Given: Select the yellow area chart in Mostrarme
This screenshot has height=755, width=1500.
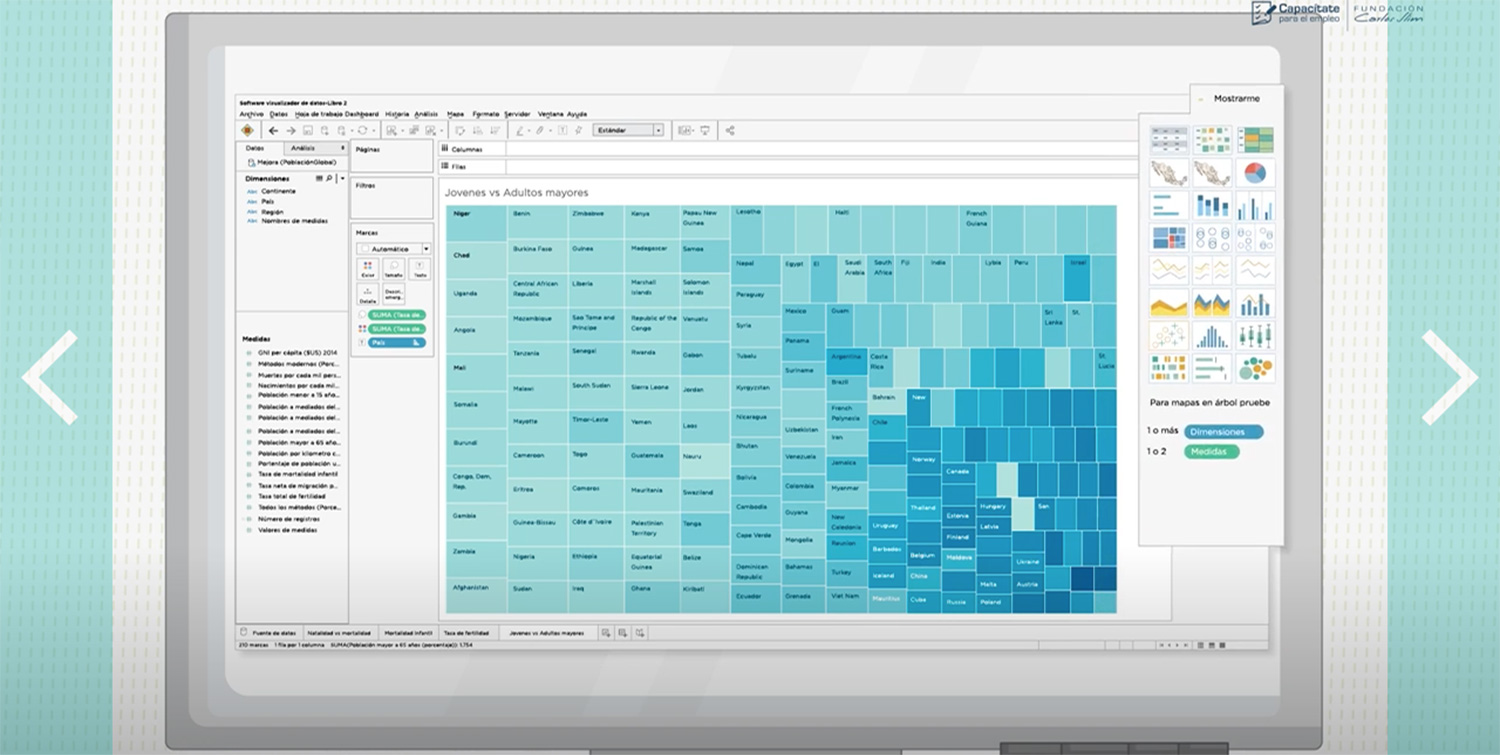Looking at the screenshot, I should point(1168,304).
